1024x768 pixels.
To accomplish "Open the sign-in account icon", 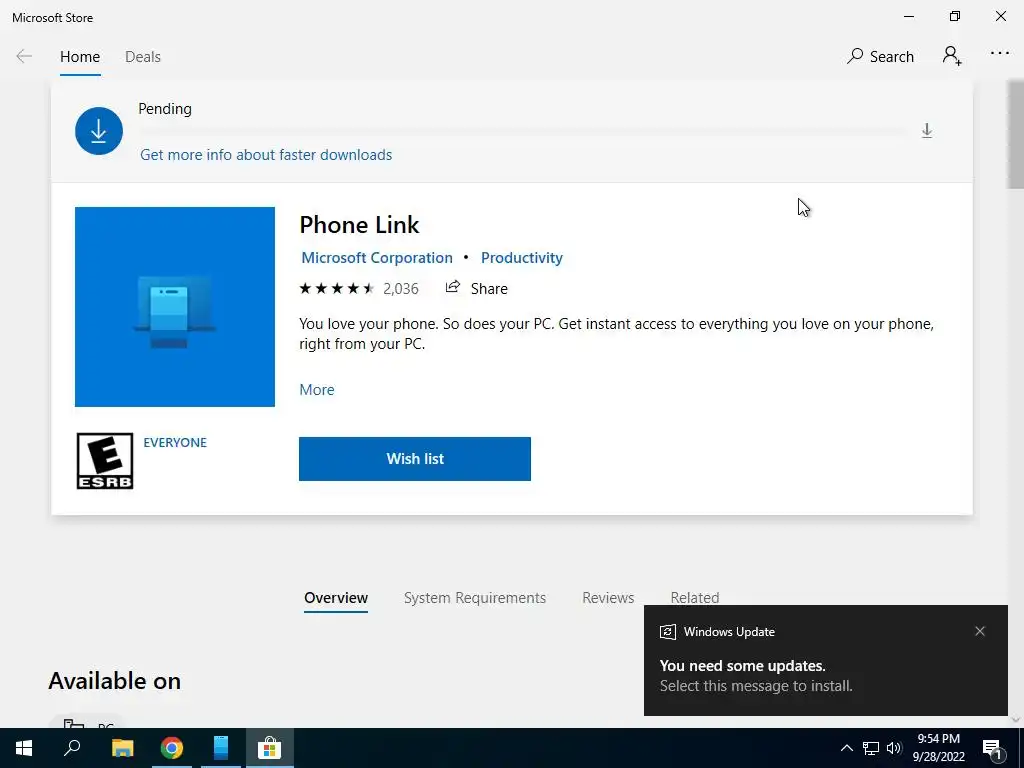I will pyautogui.click(x=952, y=56).
